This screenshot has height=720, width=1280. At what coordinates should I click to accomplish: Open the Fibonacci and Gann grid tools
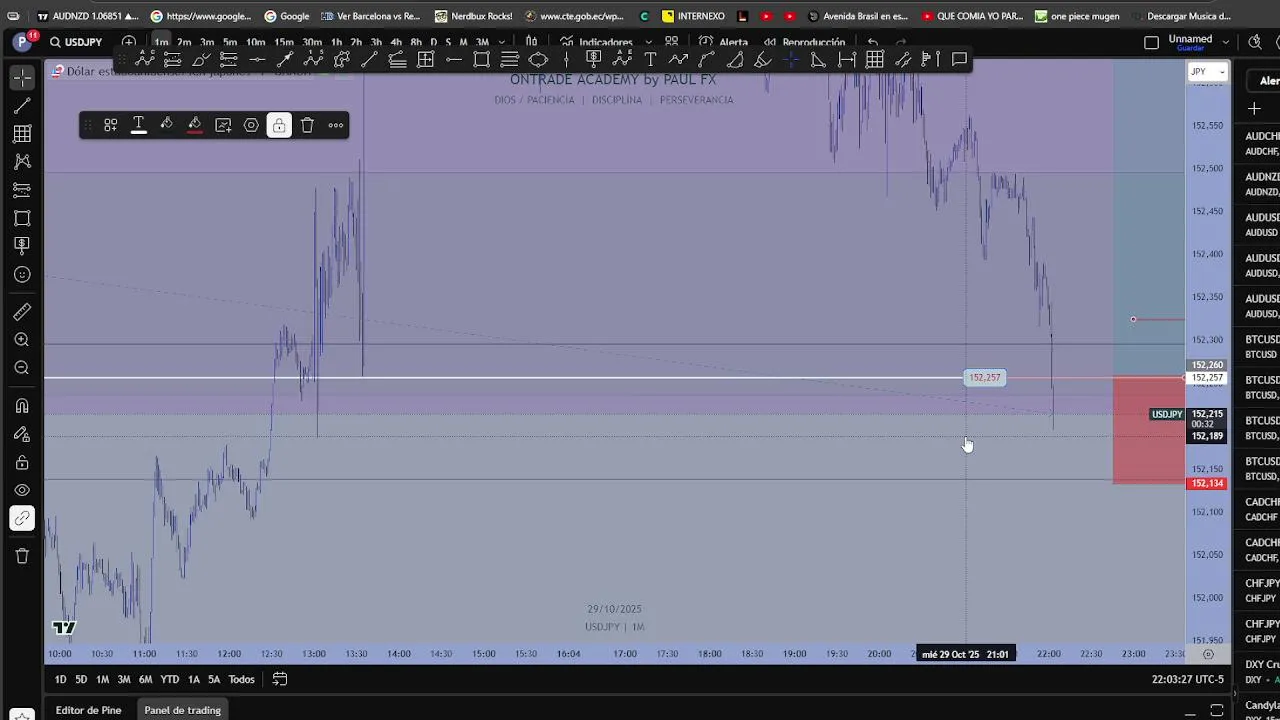tap(22, 134)
